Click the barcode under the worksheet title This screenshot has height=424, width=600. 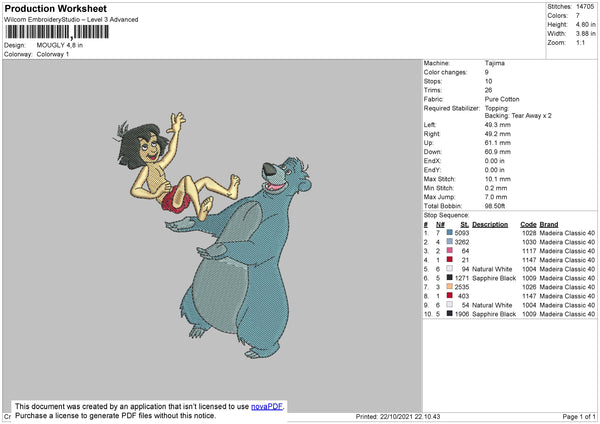57,32
